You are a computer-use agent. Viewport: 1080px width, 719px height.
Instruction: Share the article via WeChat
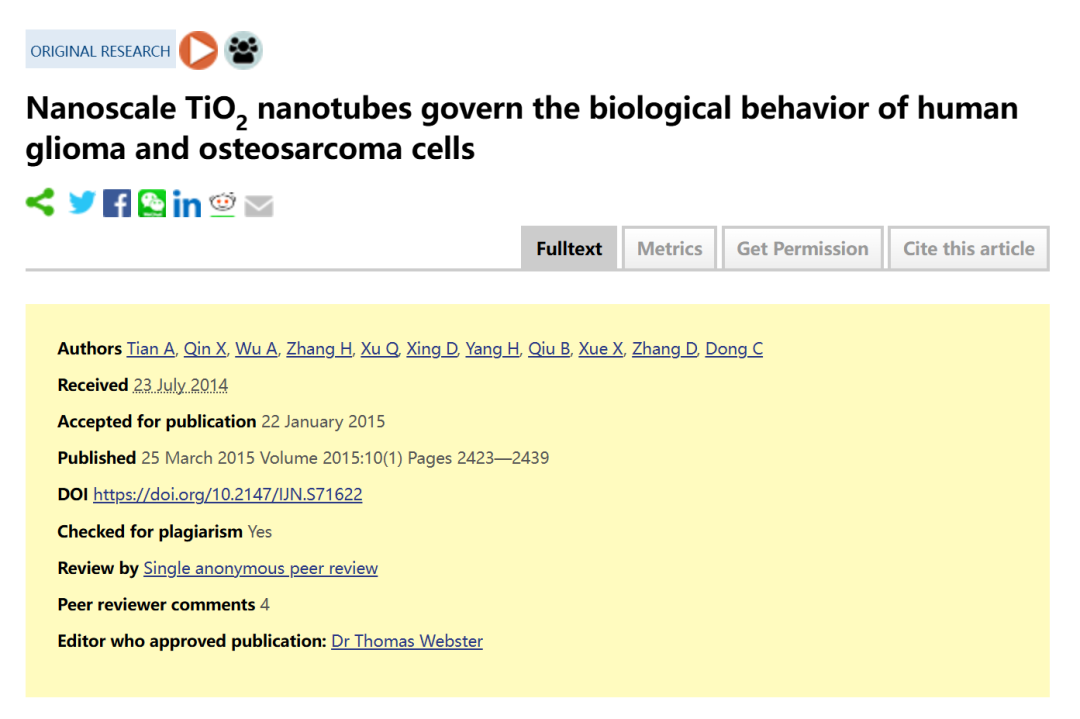click(x=152, y=203)
